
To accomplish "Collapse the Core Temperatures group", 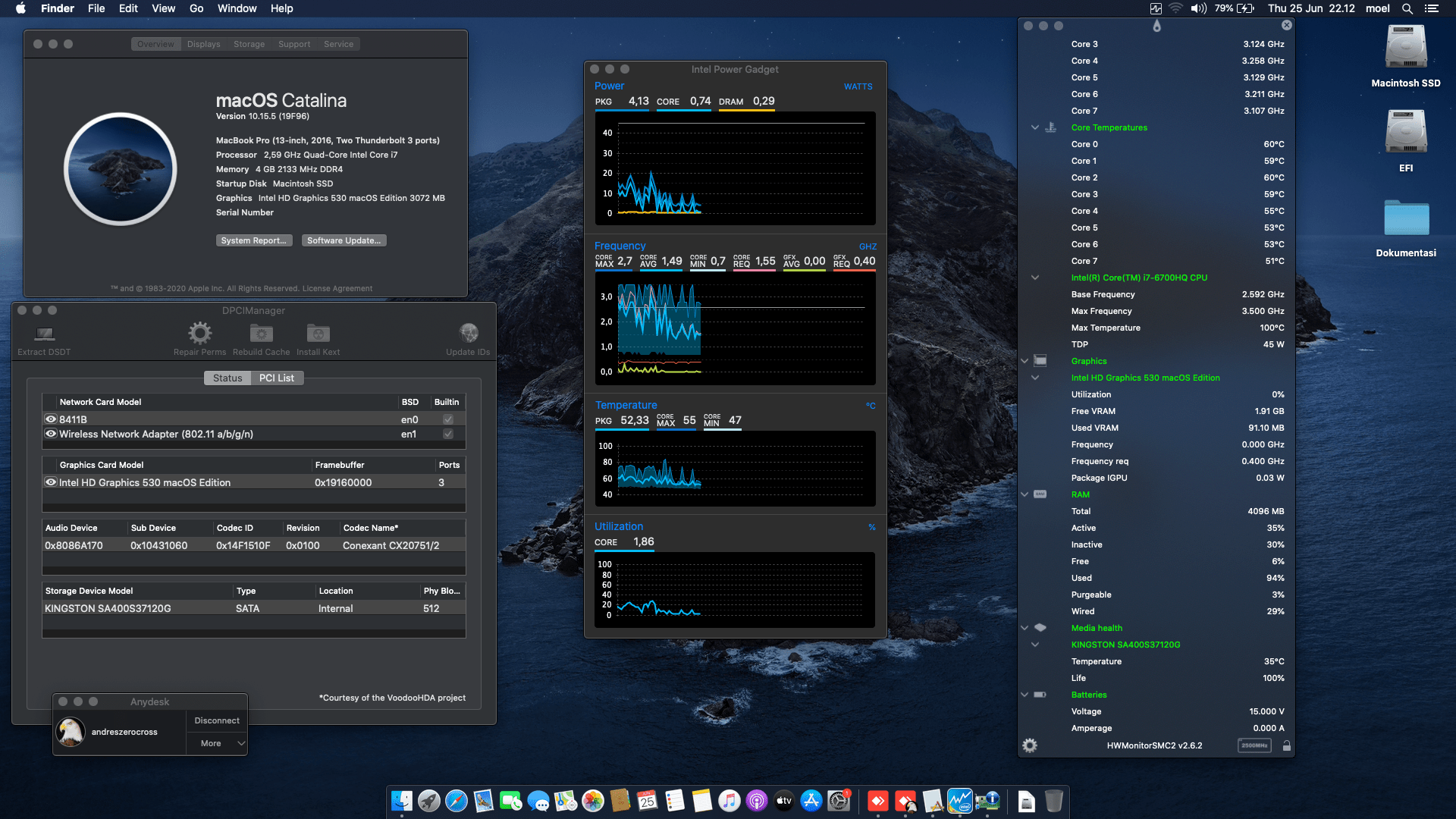I will [1034, 127].
